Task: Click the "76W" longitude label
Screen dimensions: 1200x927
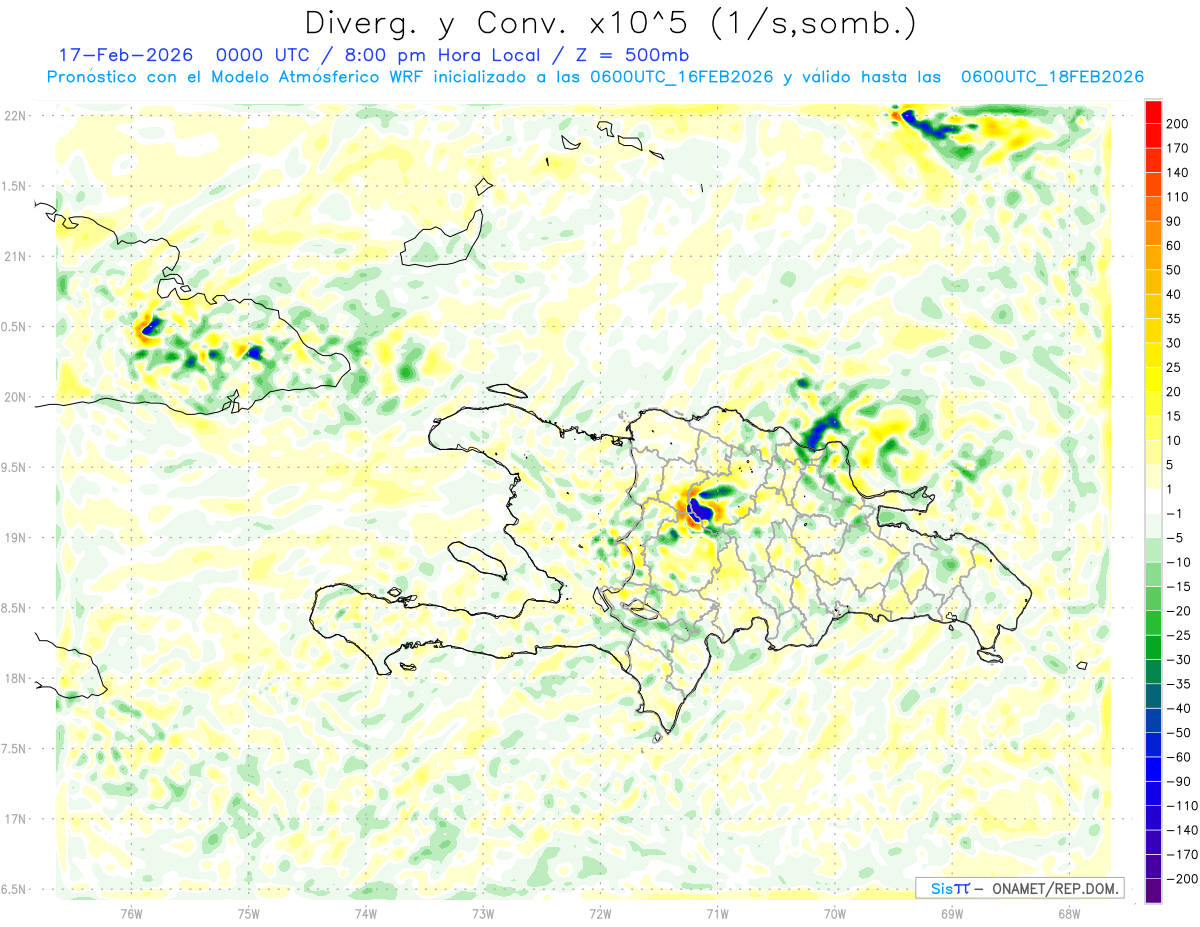Action: click(132, 913)
